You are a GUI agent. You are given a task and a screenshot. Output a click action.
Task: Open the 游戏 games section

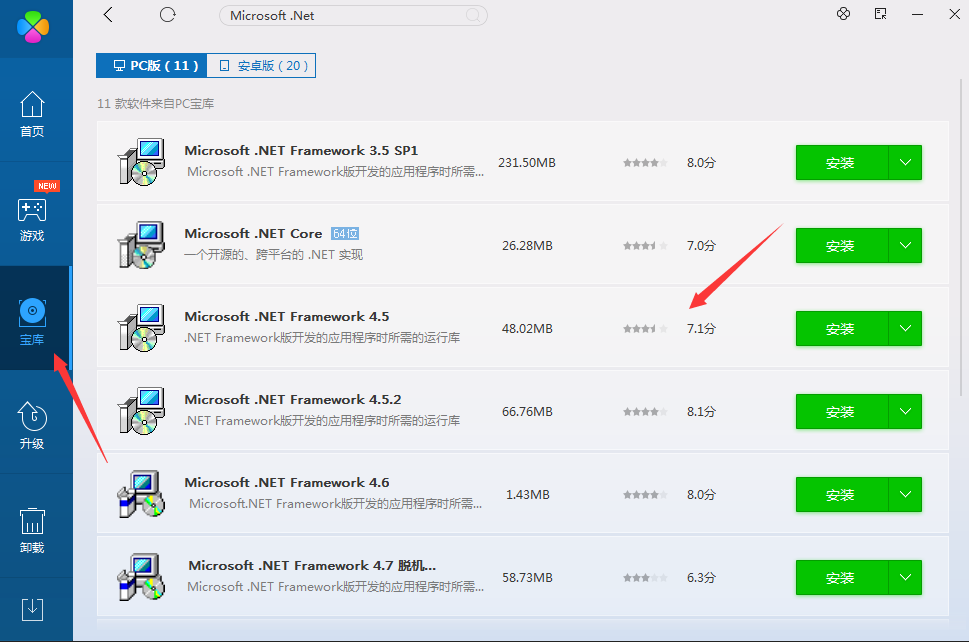tap(32, 218)
